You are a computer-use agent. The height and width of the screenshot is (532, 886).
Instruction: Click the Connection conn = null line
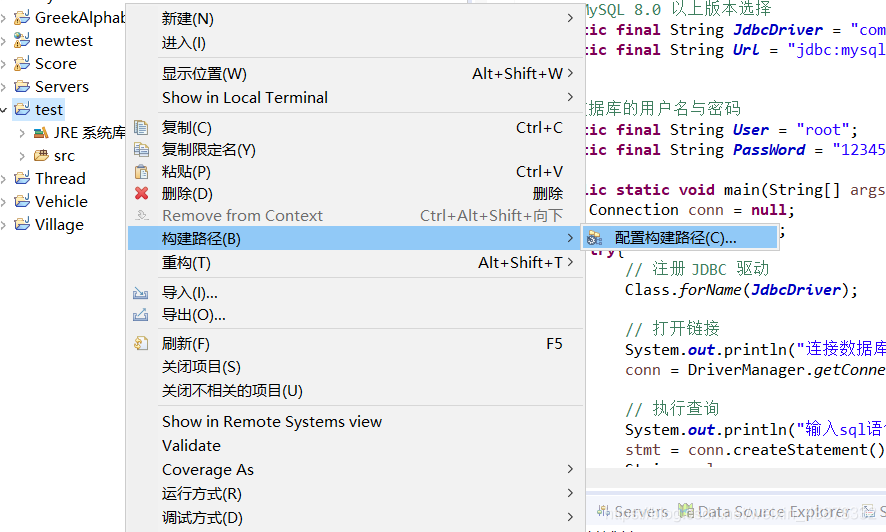[692, 210]
